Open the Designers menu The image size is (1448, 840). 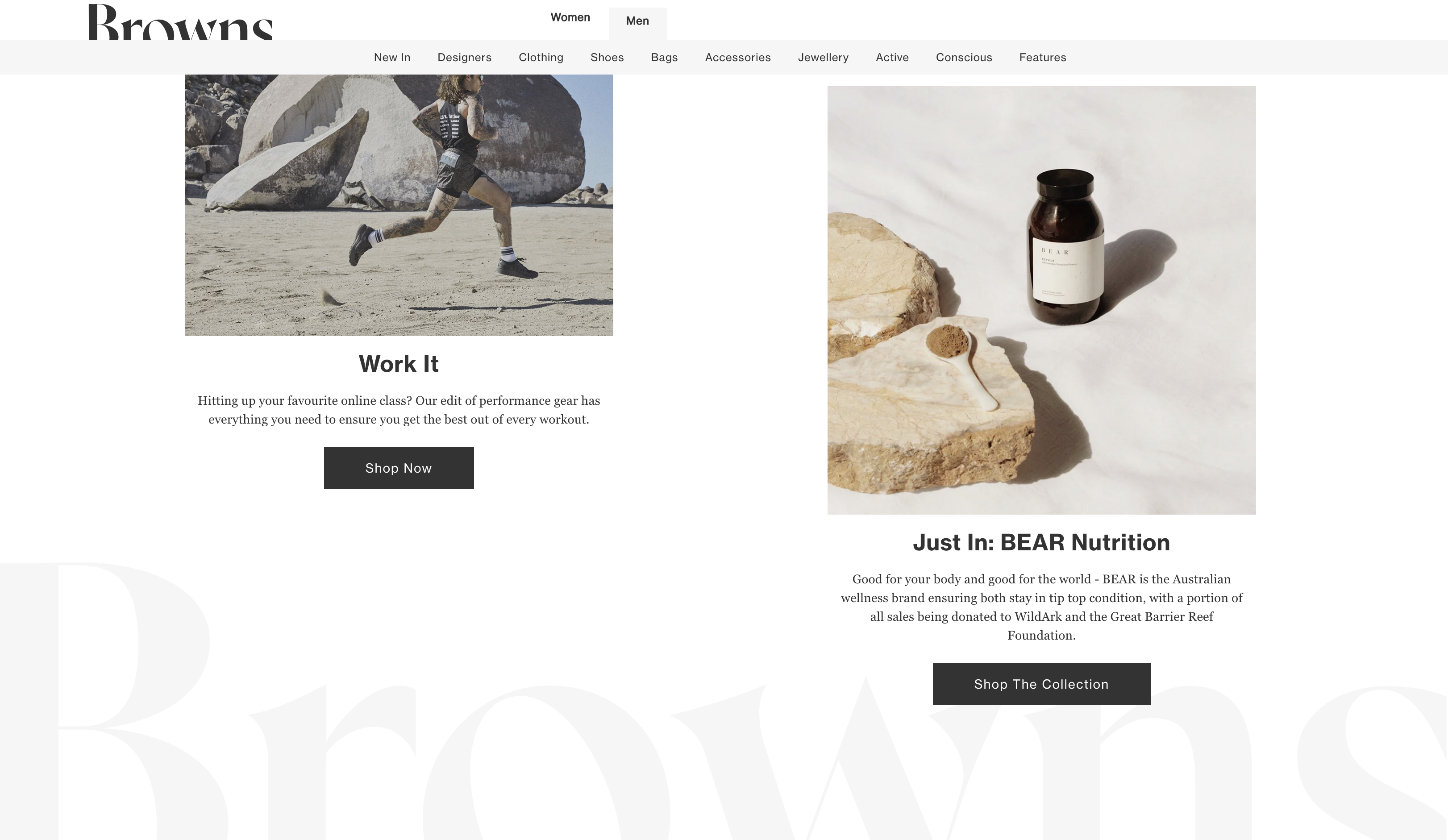(464, 58)
